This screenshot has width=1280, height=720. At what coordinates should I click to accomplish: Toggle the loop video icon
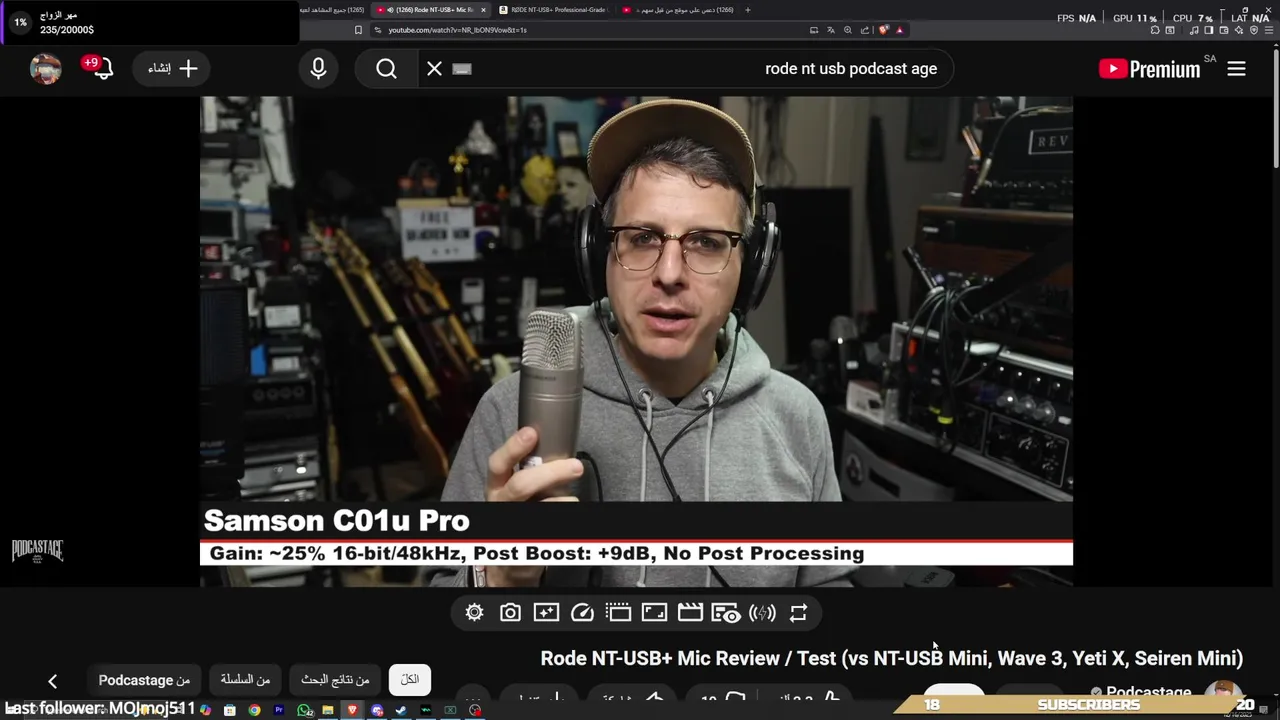[798, 613]
